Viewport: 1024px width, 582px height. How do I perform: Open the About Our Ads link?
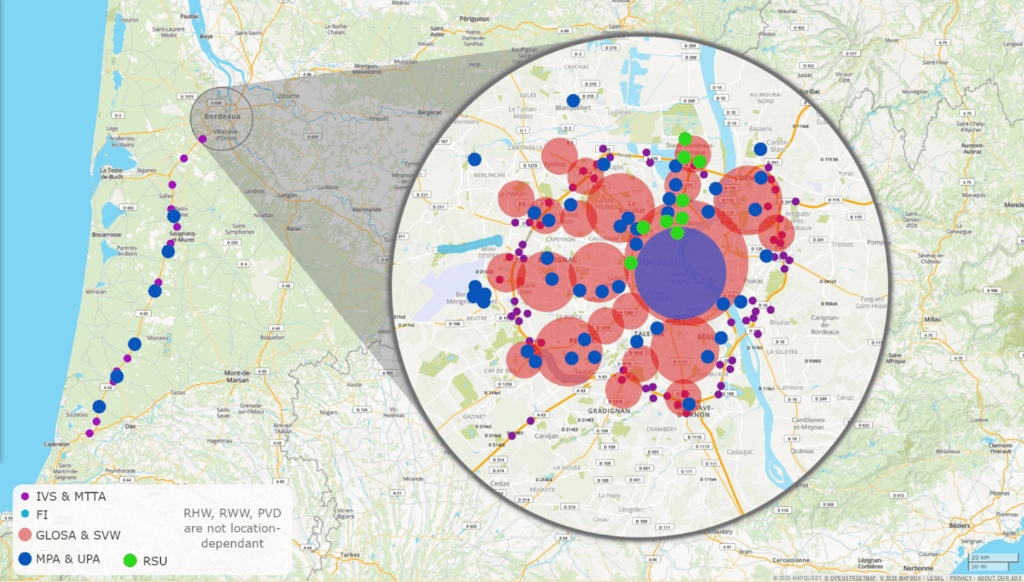pyautogui.click(x=999, y=578)
